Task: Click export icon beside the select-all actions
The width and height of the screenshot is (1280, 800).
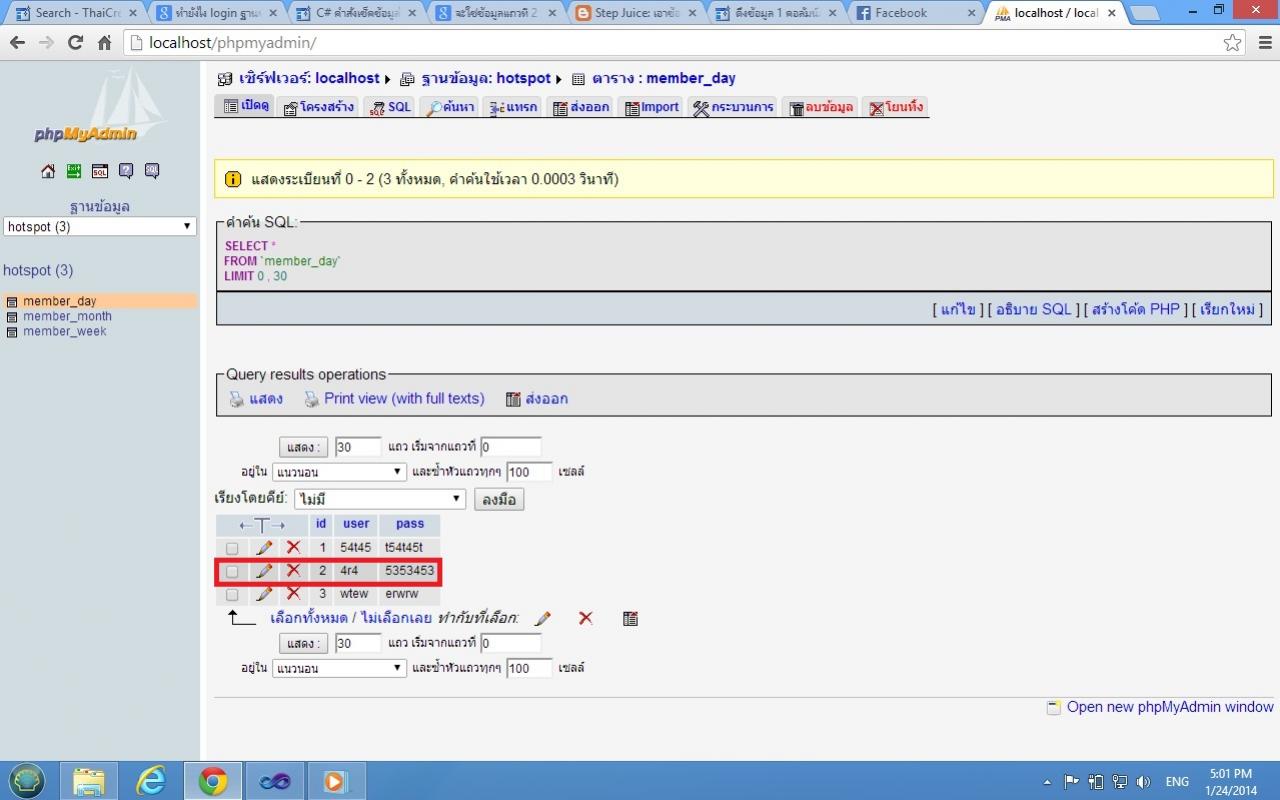Action: click(630, 619)
